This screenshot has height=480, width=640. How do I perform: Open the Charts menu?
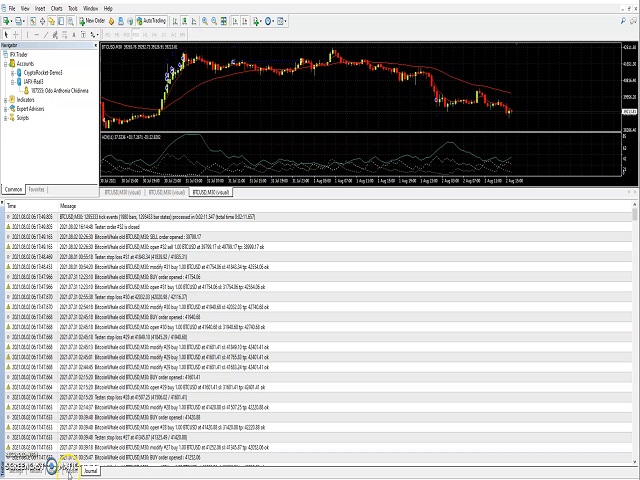[57, 8]
